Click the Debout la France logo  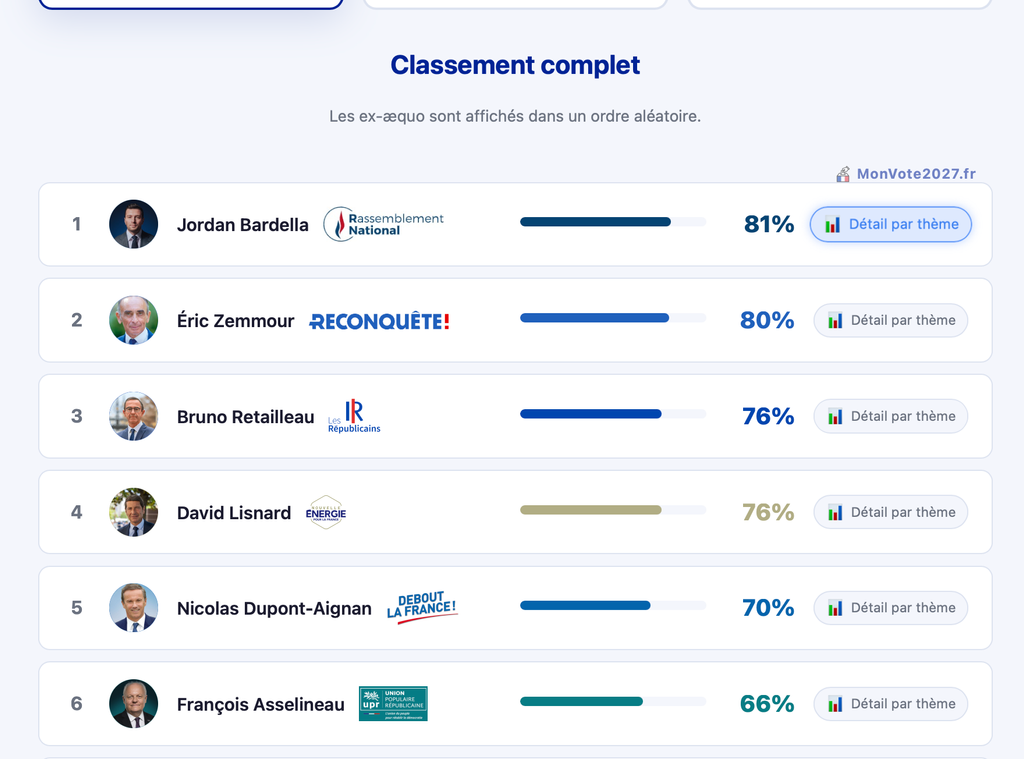pyautogui.click(x=422, y=608)
